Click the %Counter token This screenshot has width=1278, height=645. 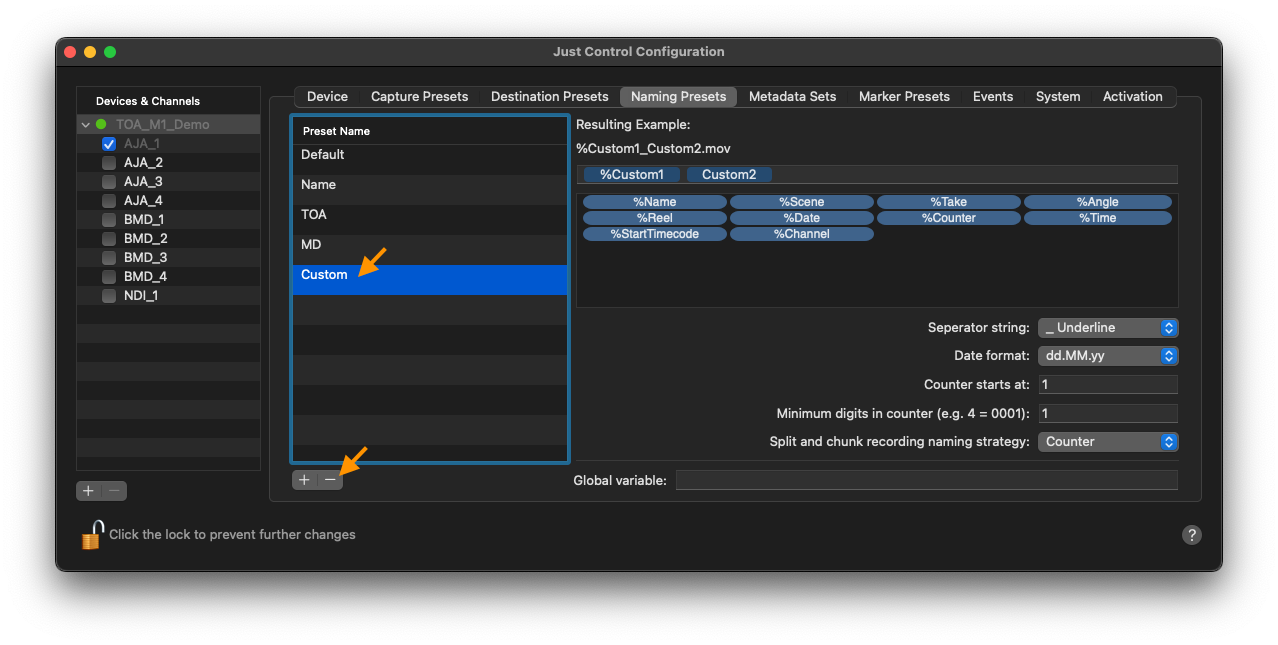point(949,218)
